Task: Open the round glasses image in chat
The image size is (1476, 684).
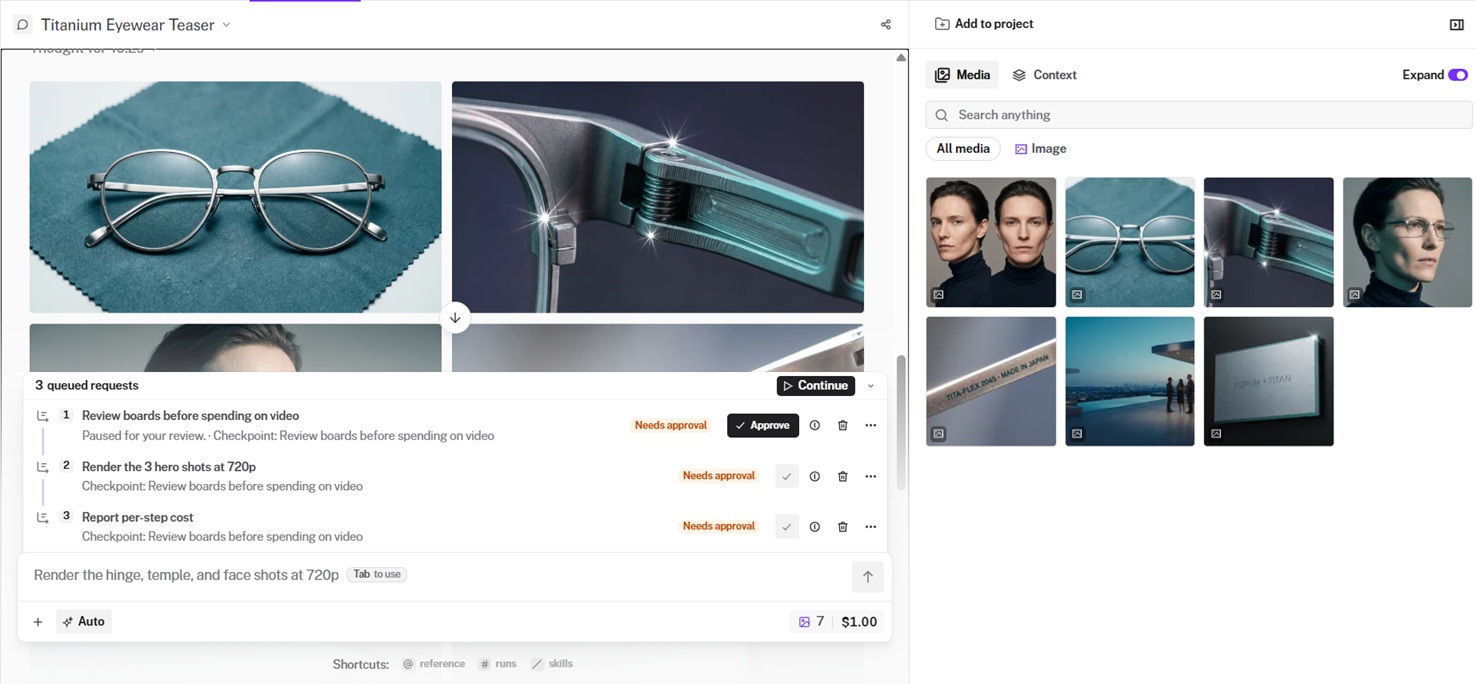Action: coord(235,197)
